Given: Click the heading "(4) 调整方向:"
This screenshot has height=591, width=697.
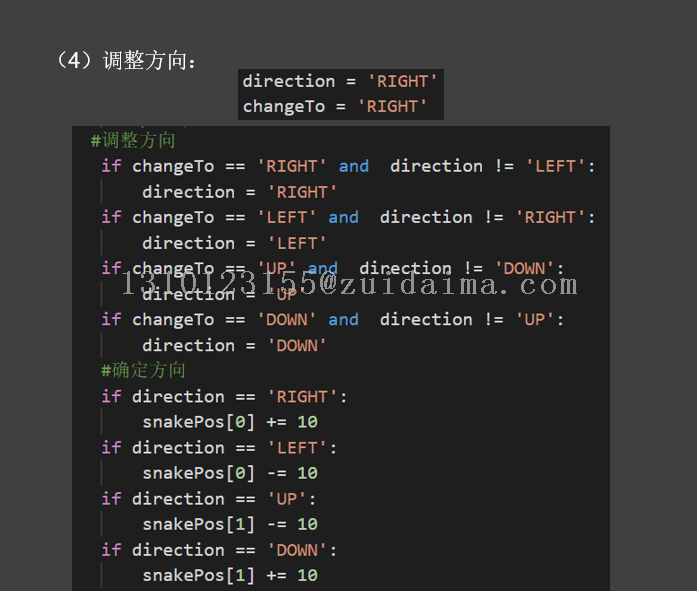Looking at the screenshot, I should [x=128, y=61].
